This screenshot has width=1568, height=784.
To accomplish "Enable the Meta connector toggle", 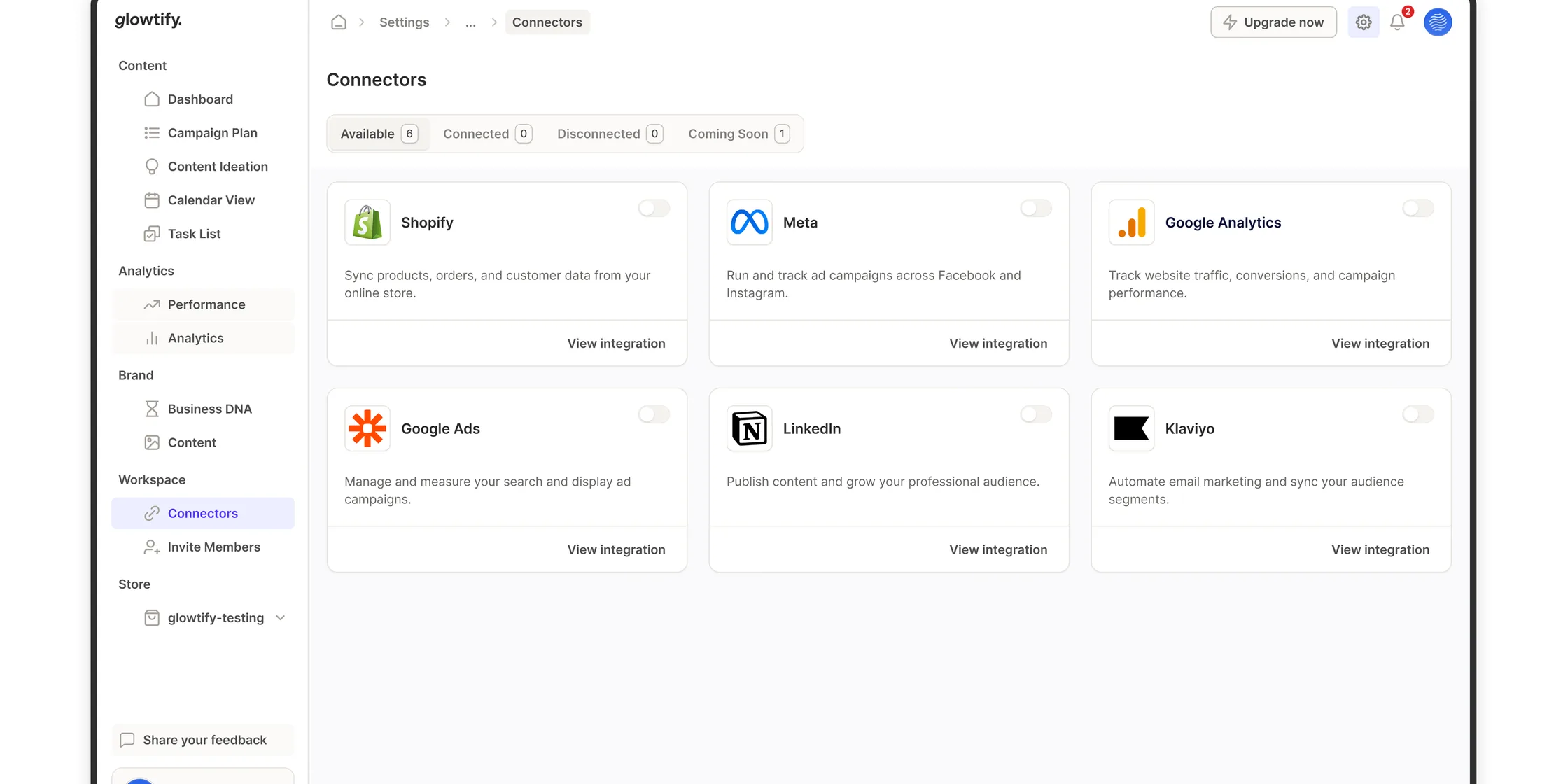I will 1036,208.
